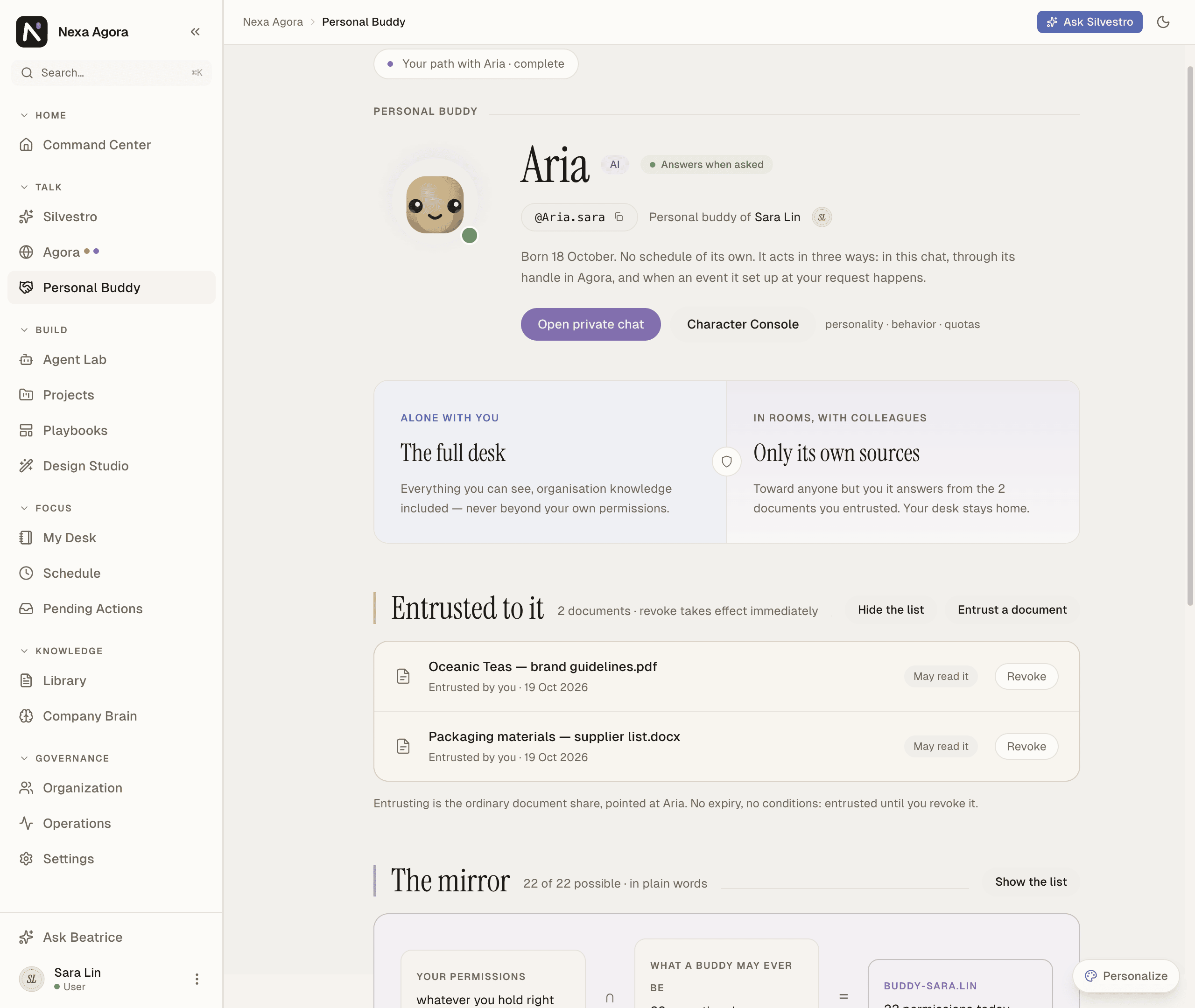Open Agent Lab

click(x=112, y=360)
